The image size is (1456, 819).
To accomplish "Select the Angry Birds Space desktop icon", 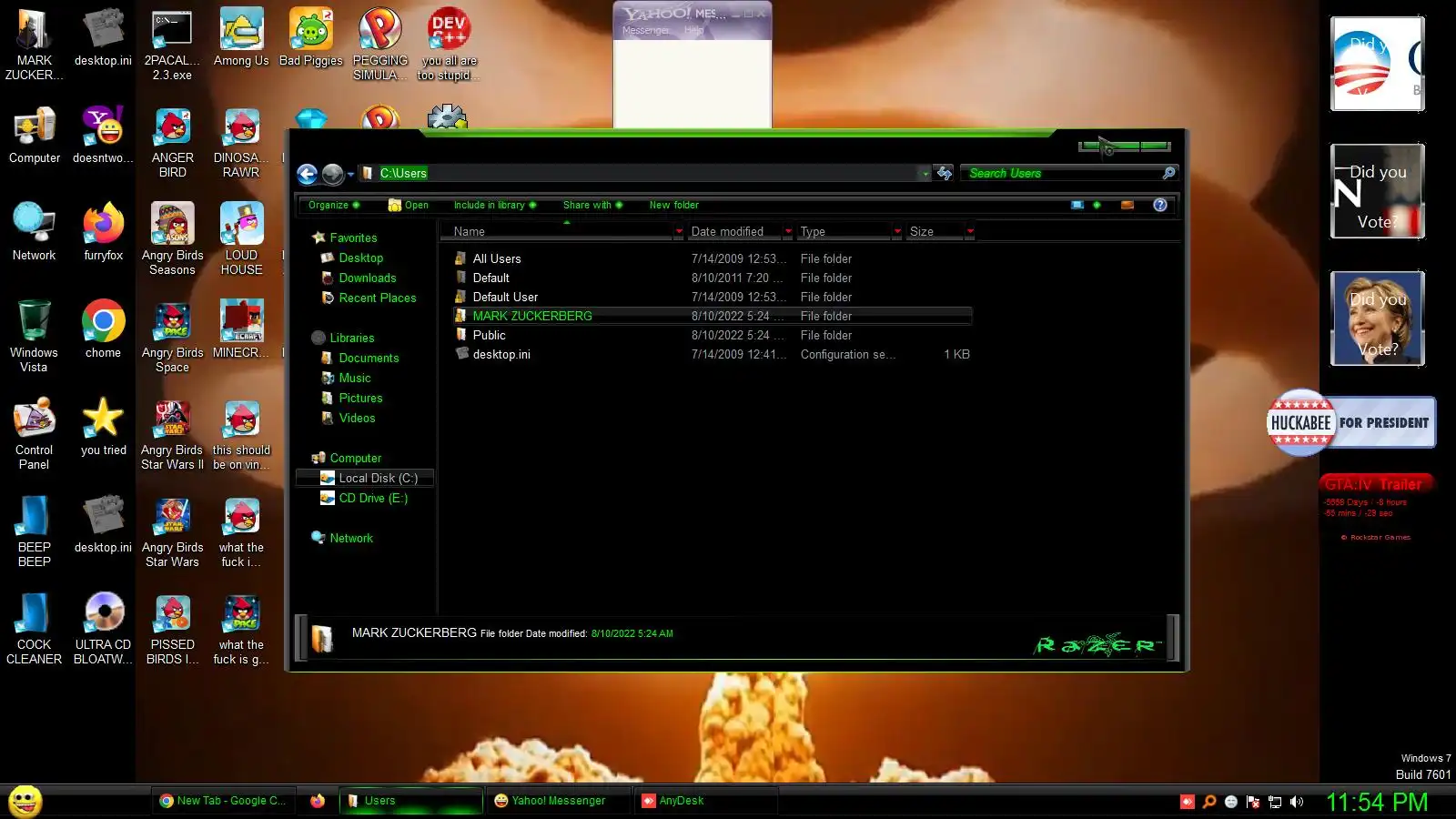I will coord(172,337).
